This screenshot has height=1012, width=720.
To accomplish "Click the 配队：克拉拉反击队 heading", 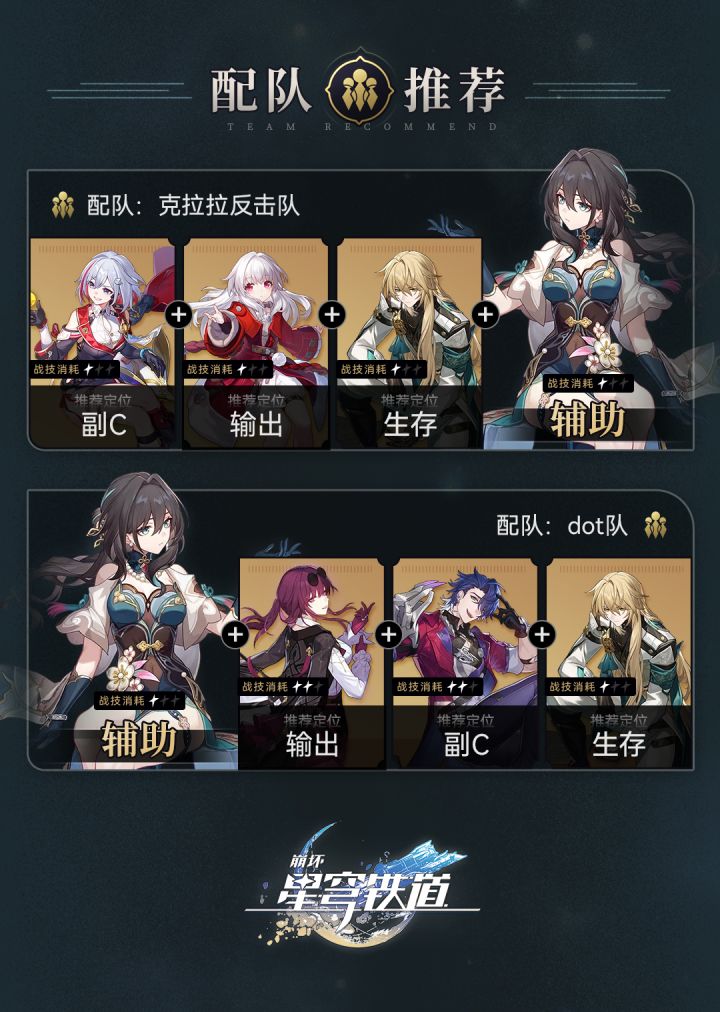I will click(x=194, y=206).
